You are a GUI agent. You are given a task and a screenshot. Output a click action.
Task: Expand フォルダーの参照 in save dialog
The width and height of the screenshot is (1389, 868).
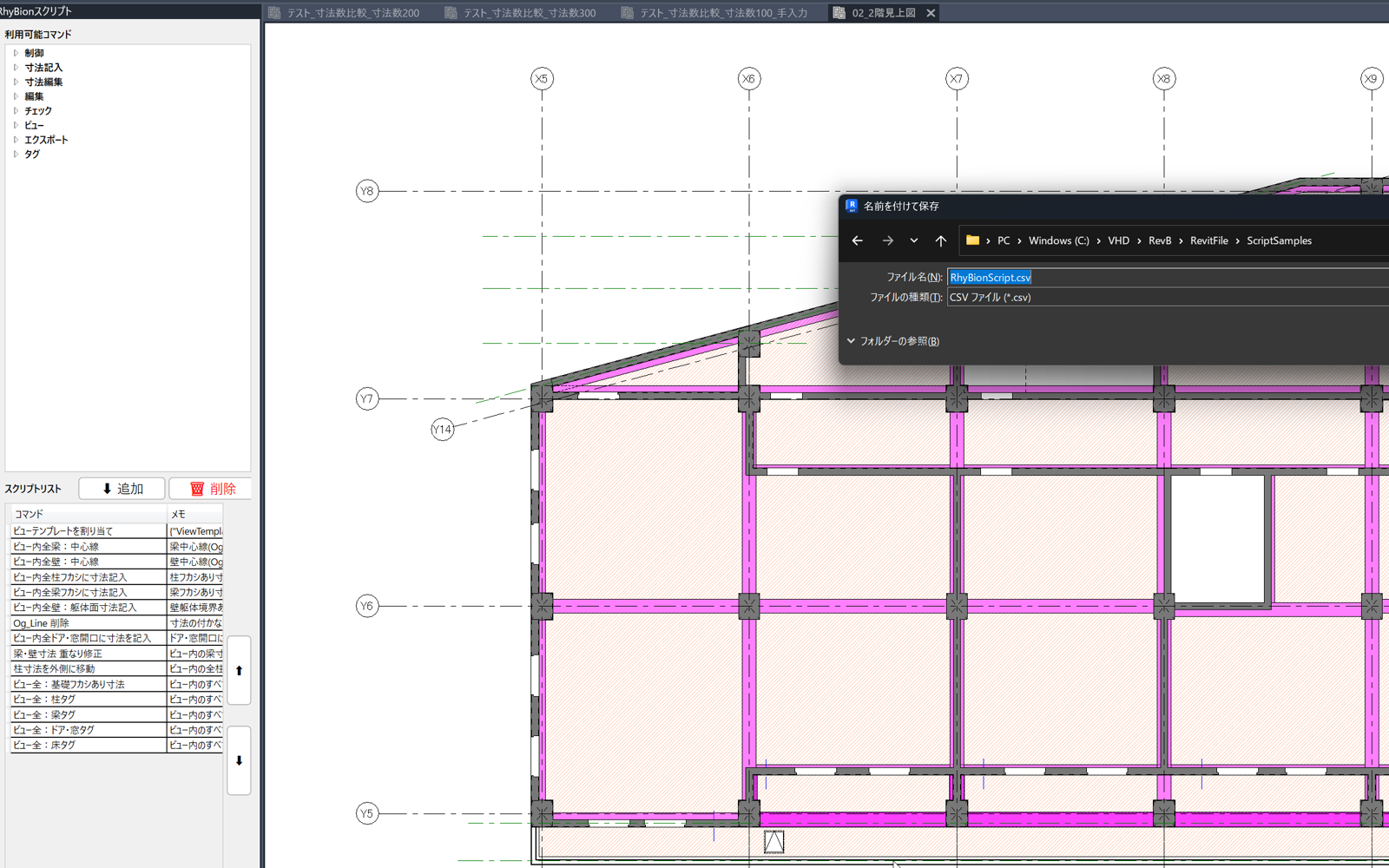892,341
